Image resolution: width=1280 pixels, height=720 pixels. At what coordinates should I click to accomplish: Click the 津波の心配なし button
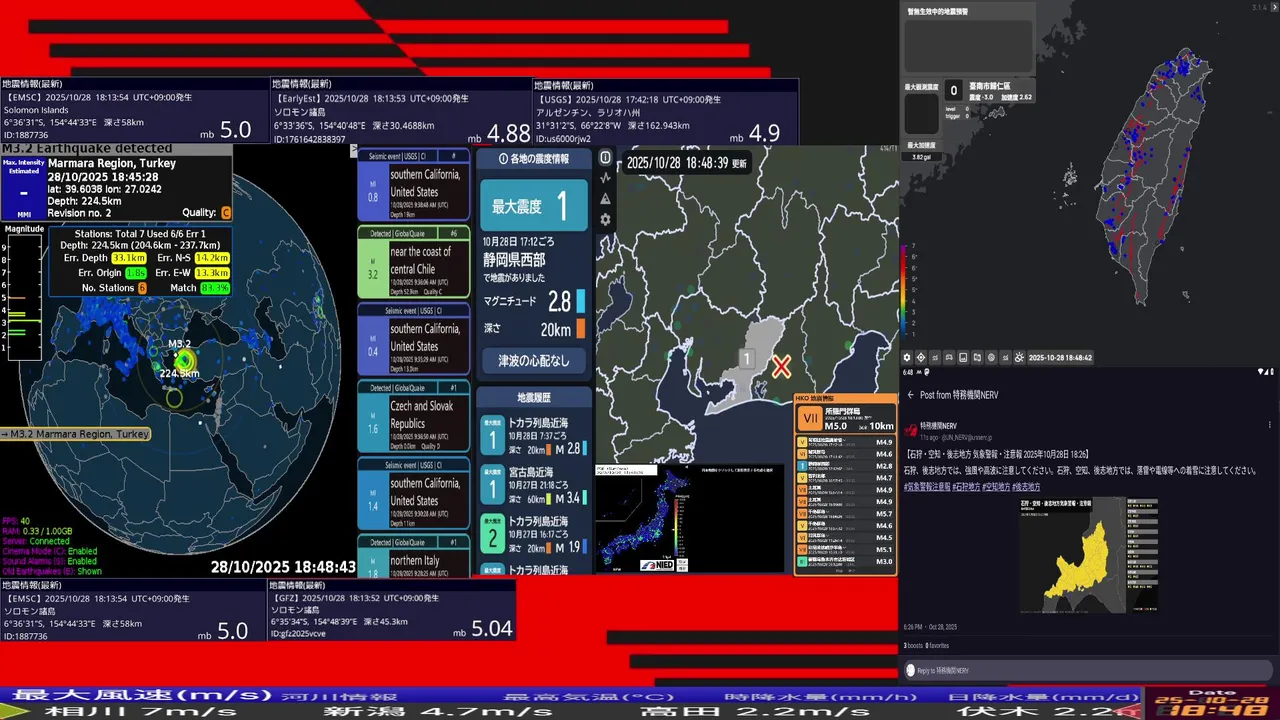[x=533, y=360]
